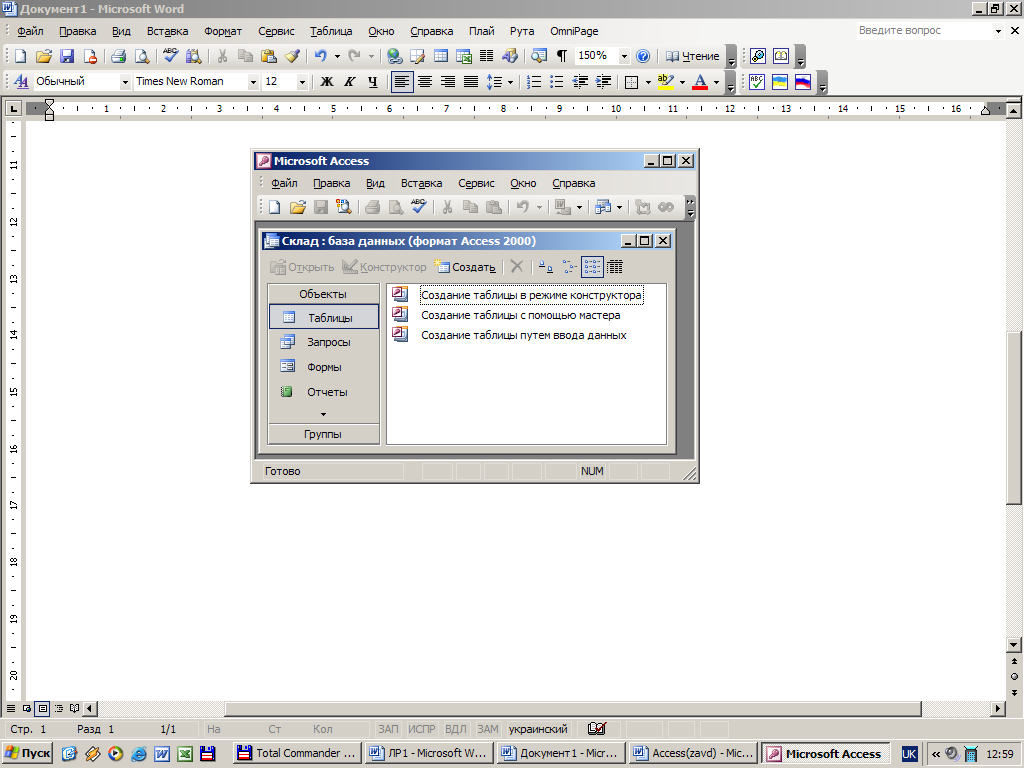
Task: Apply the red font color button
Action: point(700,82)
